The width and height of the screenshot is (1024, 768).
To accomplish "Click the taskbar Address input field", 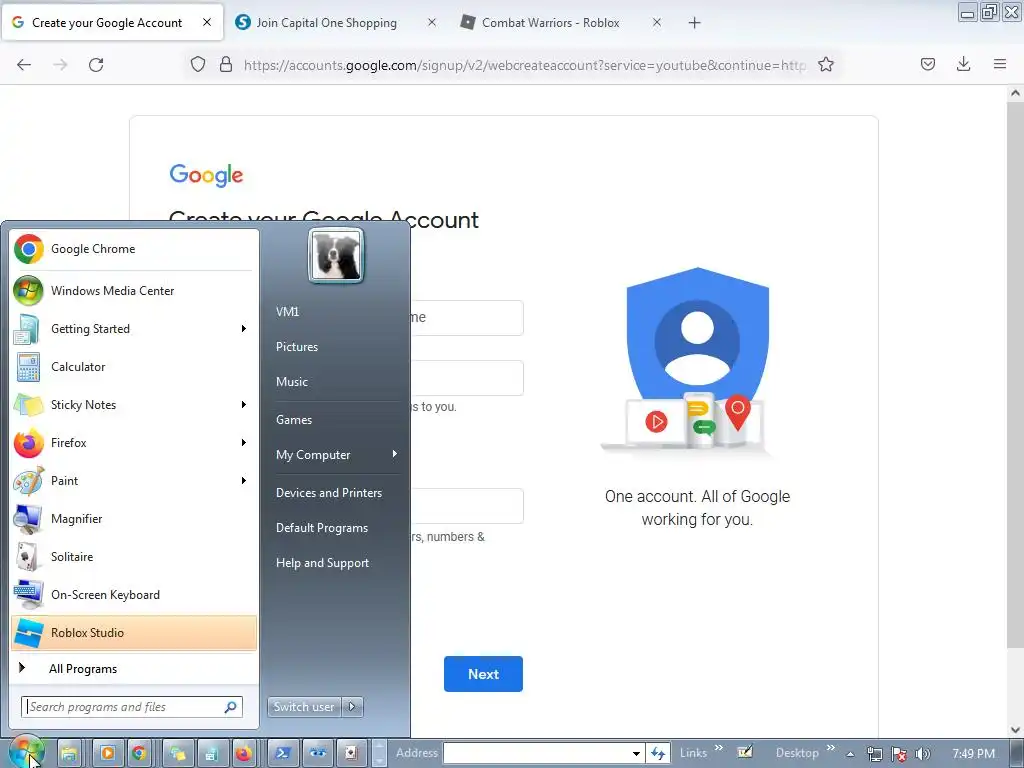I will point(537,753).
